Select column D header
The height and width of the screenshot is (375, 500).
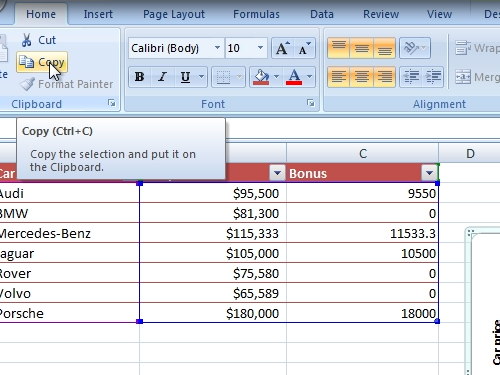click(x=470, y=153)
